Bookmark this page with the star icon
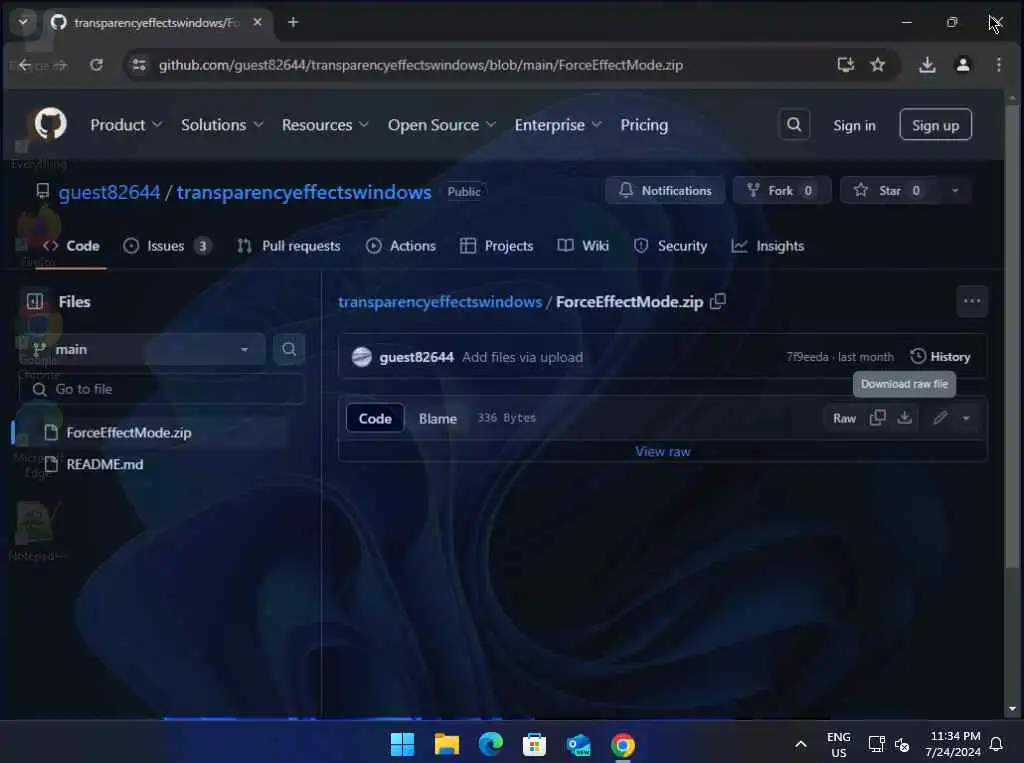Image resolution: width=1024 pixels, height=763 pixels. [x=878, y=65]
